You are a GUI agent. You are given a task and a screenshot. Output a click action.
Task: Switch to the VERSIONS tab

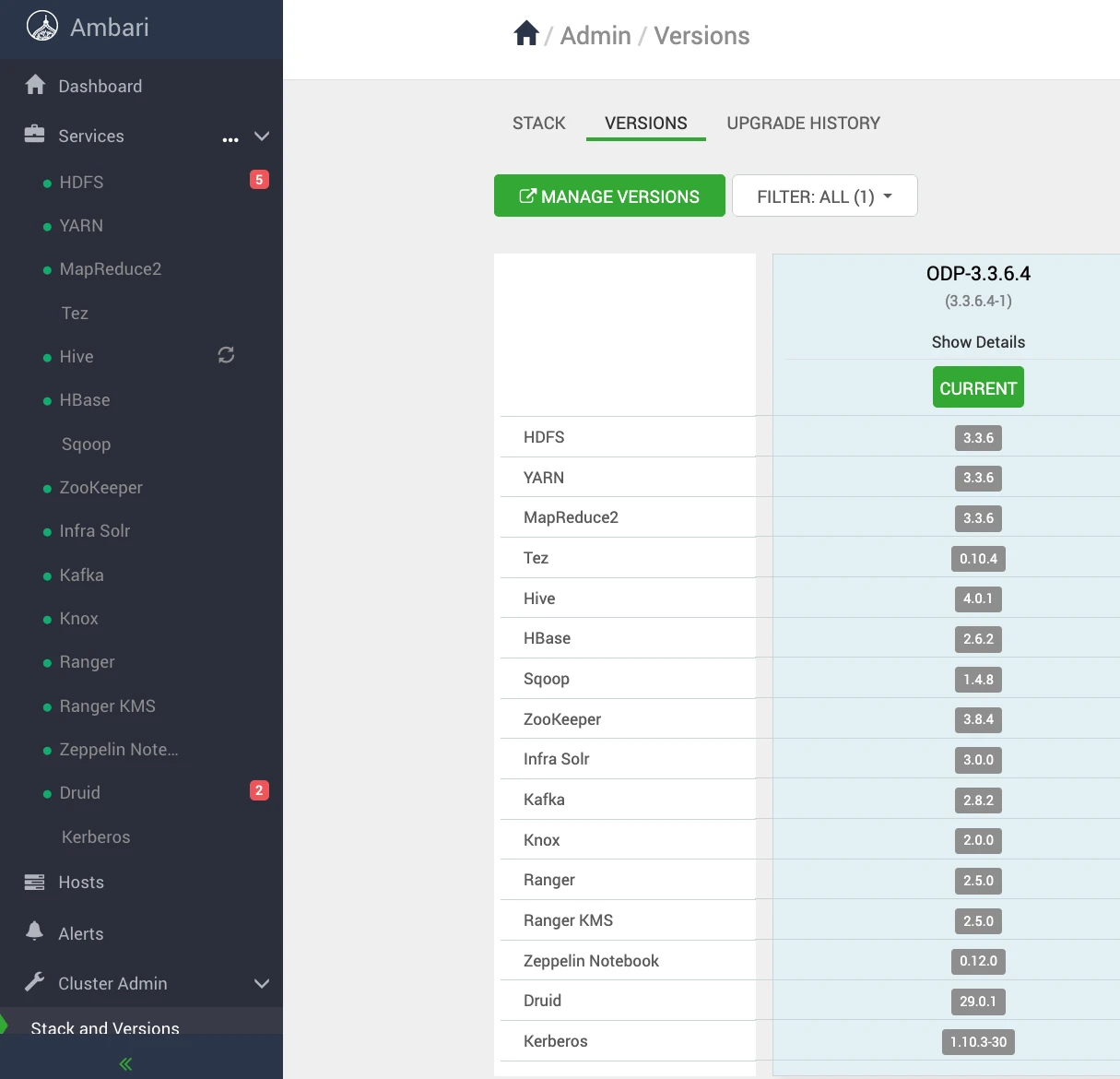tap(646, 123)
